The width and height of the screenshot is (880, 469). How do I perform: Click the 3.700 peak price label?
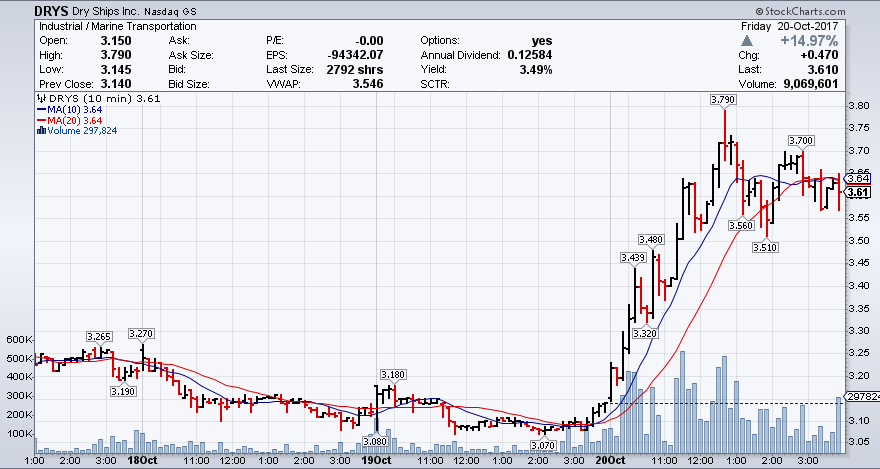[800, 141]
